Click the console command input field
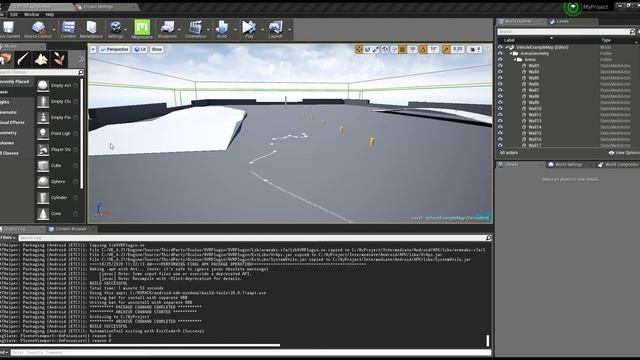Image resolution: width=640 pixels, height=360 pixels. [250, 352]
